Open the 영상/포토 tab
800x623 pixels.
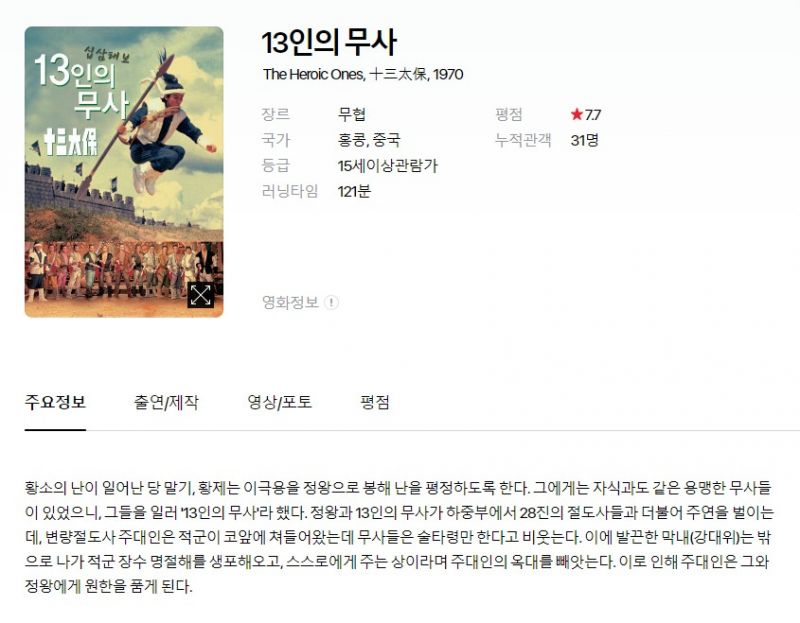click(x=279, y=402)
